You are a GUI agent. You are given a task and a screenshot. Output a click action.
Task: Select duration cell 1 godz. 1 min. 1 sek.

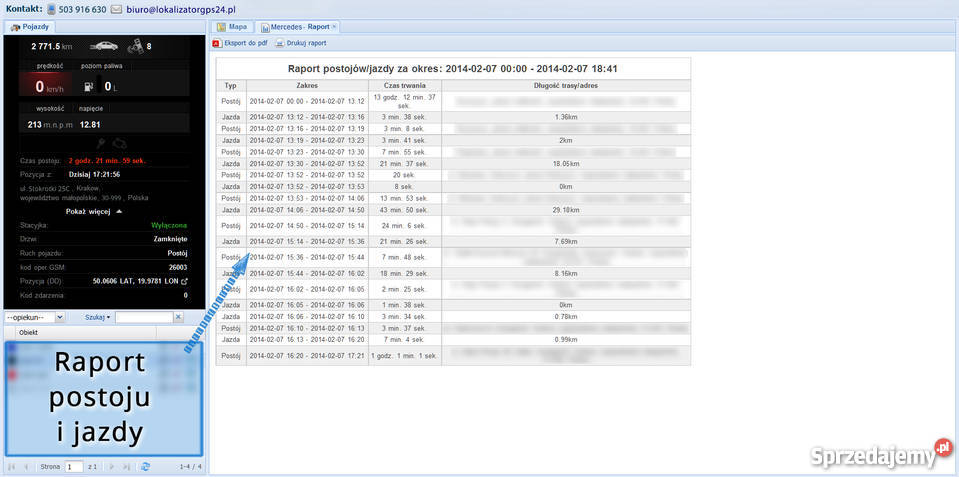404,355
